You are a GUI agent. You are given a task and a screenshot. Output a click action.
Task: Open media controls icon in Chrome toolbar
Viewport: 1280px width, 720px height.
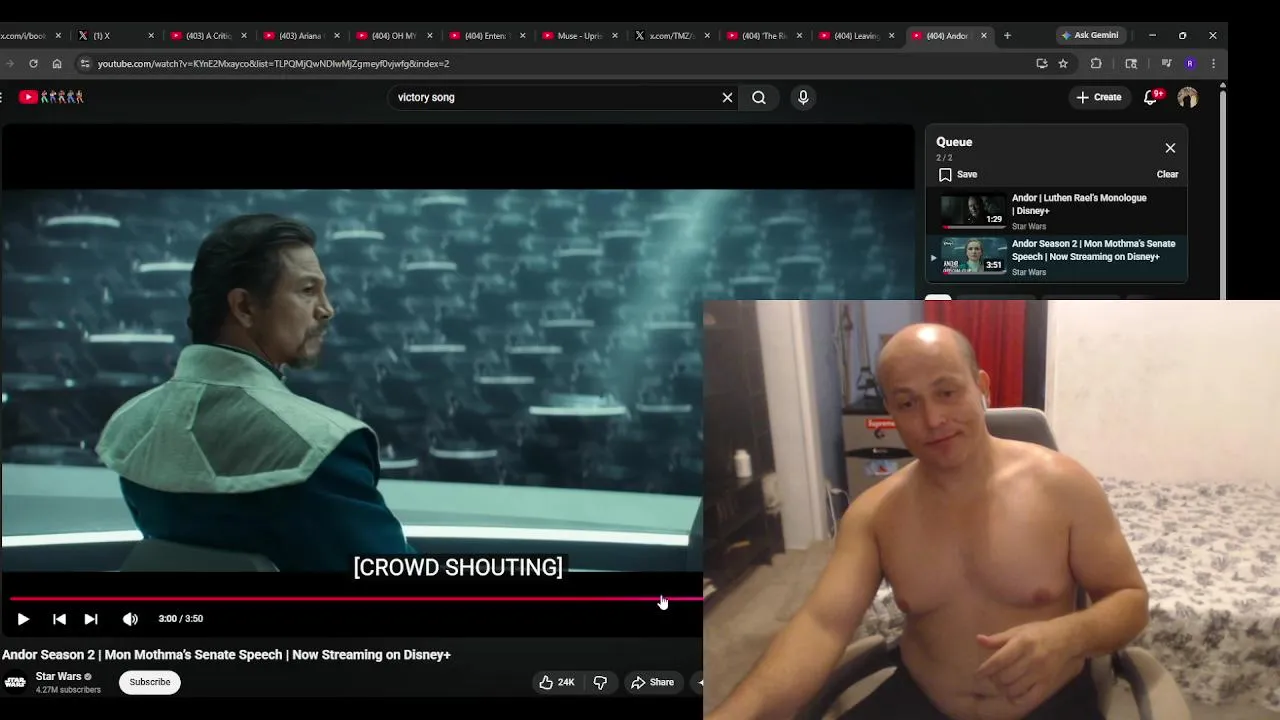pos(1166,63)
